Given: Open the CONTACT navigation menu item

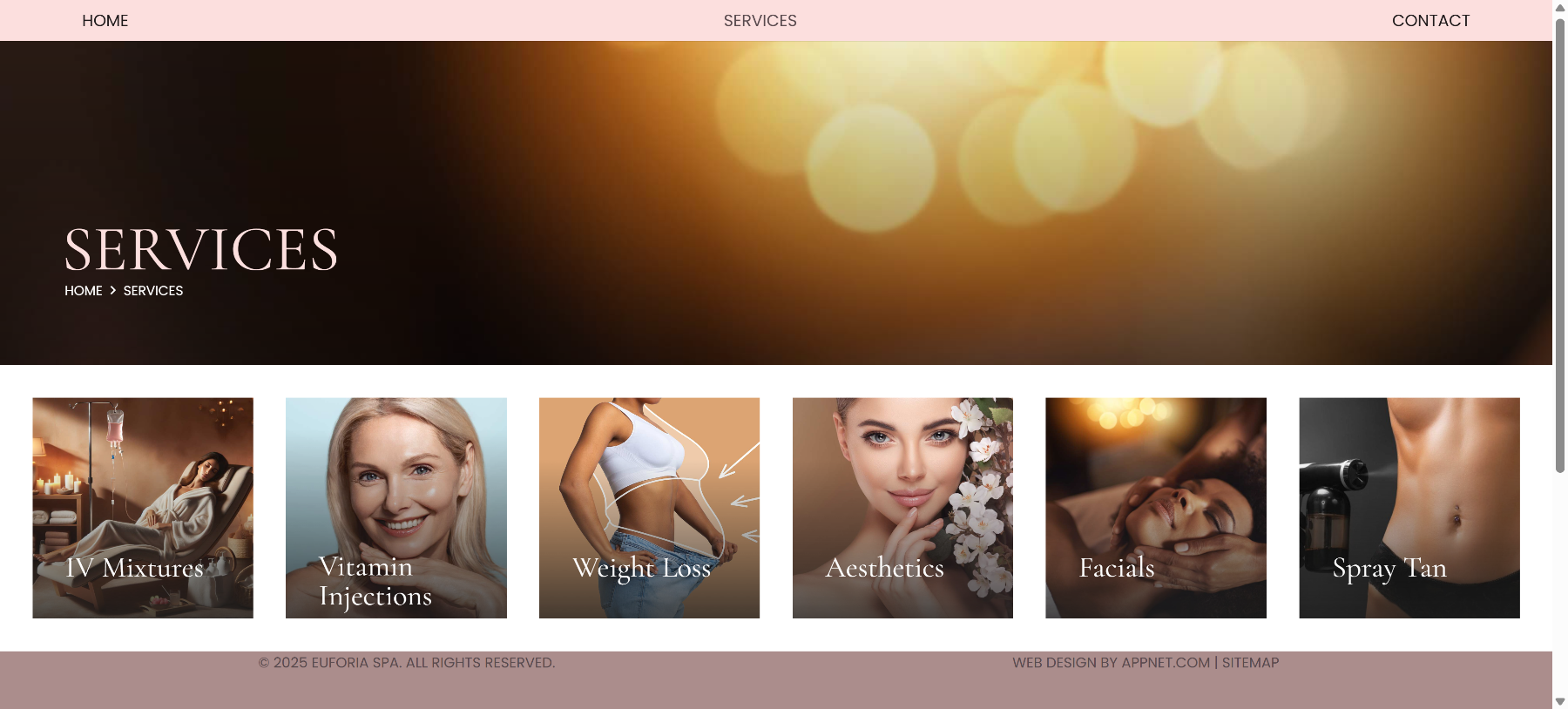Looking at the screenshot, I should 1430,21.
